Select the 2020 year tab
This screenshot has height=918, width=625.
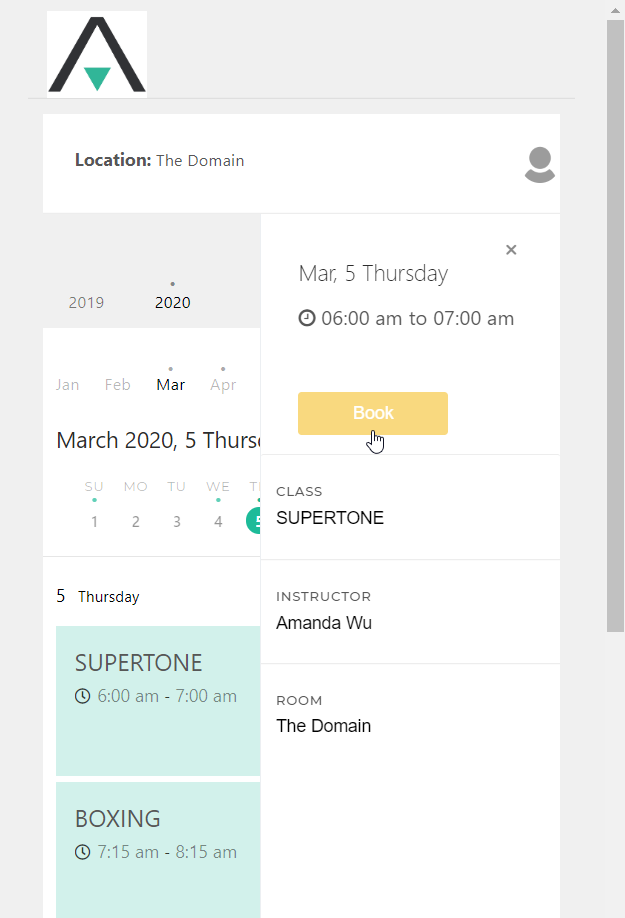[172, 302]
